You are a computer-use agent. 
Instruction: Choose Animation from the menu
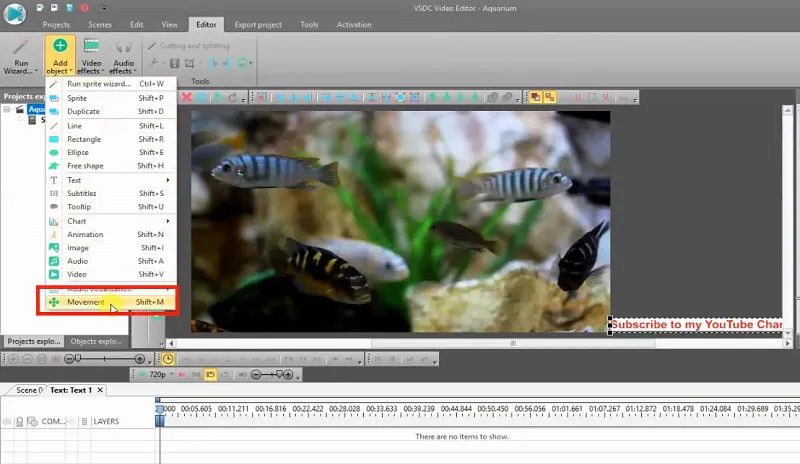coord(111,234)
